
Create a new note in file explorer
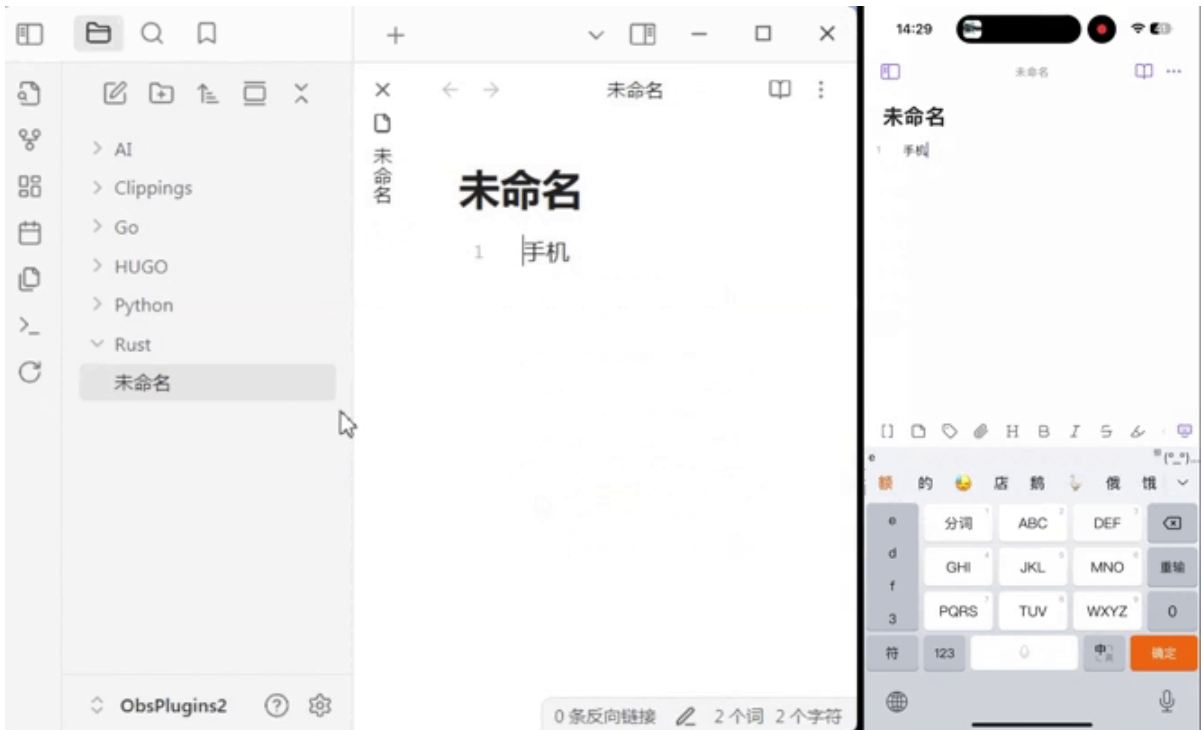pos(115,94)
